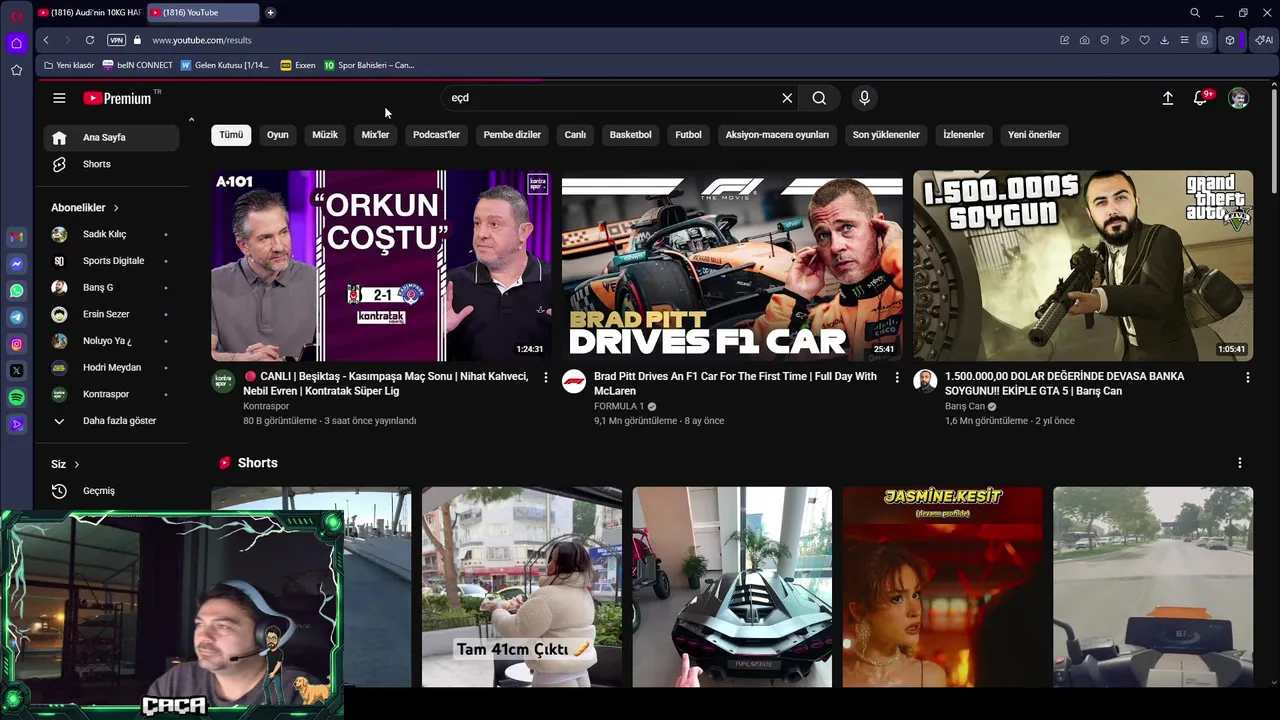This screenshot has width=1280, height=720.
Task: Go to 'Ana Sayfa' in sidebar
Action: (x=112, y=138)
